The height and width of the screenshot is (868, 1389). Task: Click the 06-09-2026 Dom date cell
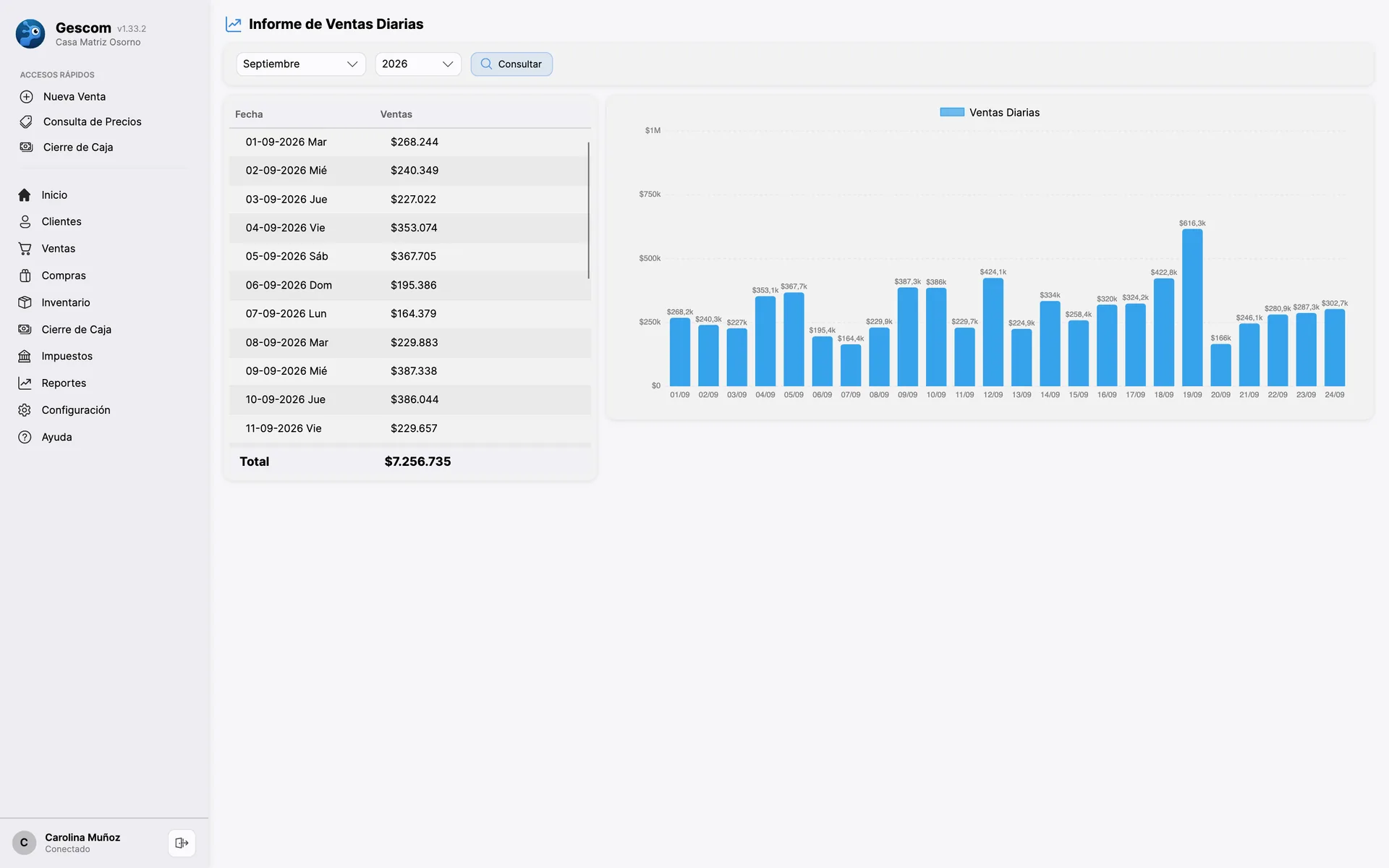pos(289,285)
